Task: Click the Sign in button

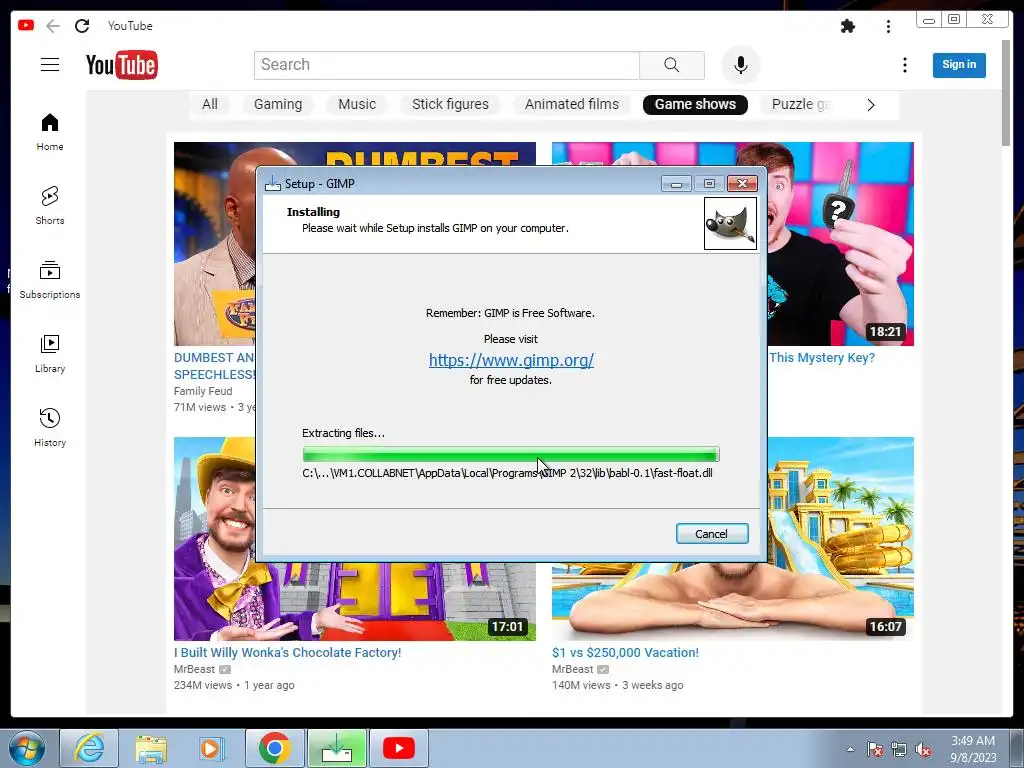Action: [x=959, y=65]
